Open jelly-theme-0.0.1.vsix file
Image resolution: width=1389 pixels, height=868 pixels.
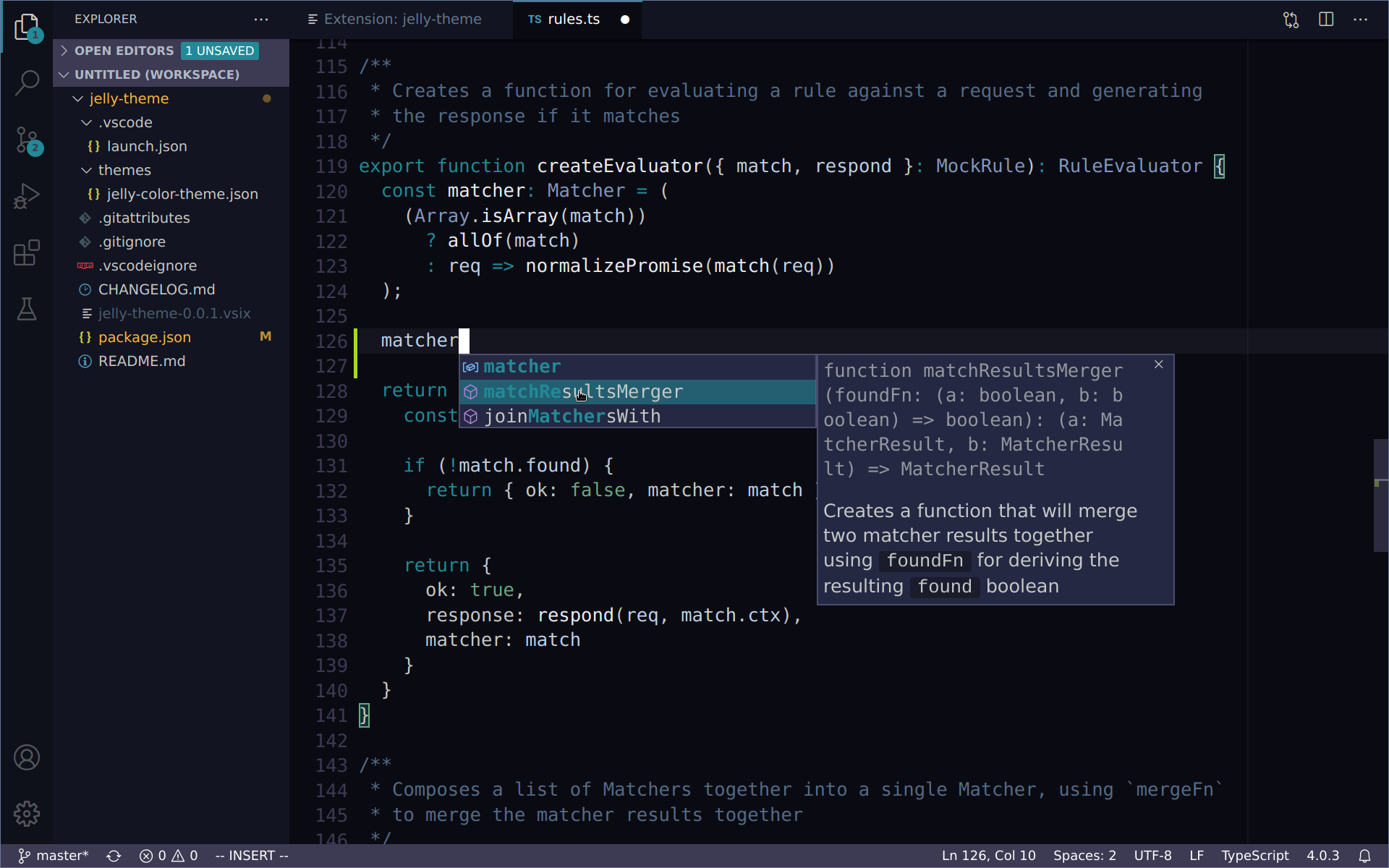click(171, 313)
